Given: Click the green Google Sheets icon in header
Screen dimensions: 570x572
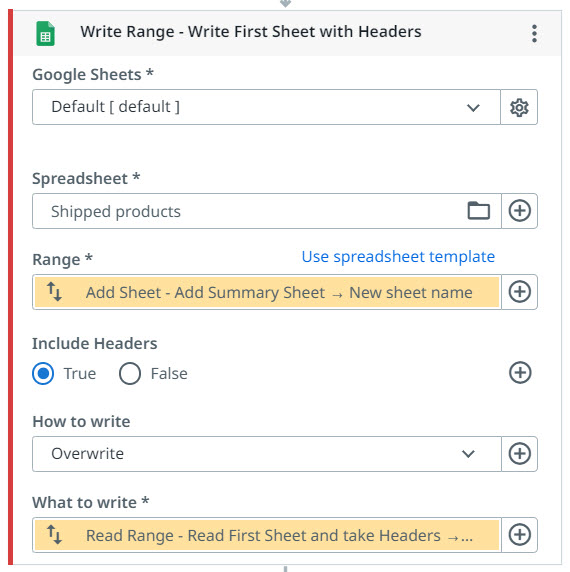Looking at the screenshot, I should click(x=46, y=34).
